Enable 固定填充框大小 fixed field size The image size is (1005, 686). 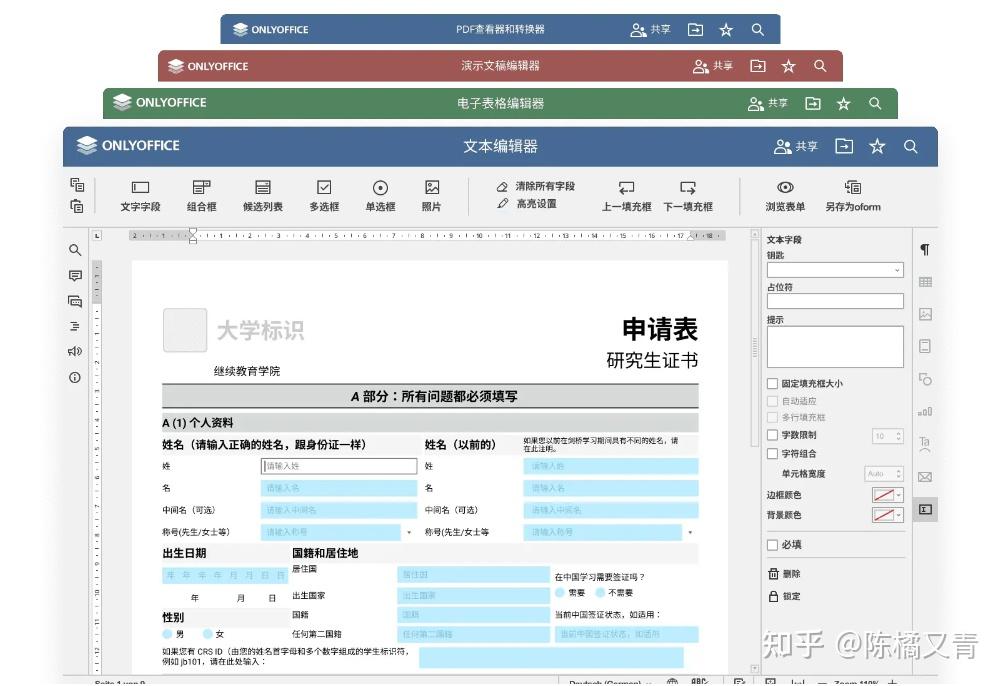pyautogui.click(x=773, y=382)
